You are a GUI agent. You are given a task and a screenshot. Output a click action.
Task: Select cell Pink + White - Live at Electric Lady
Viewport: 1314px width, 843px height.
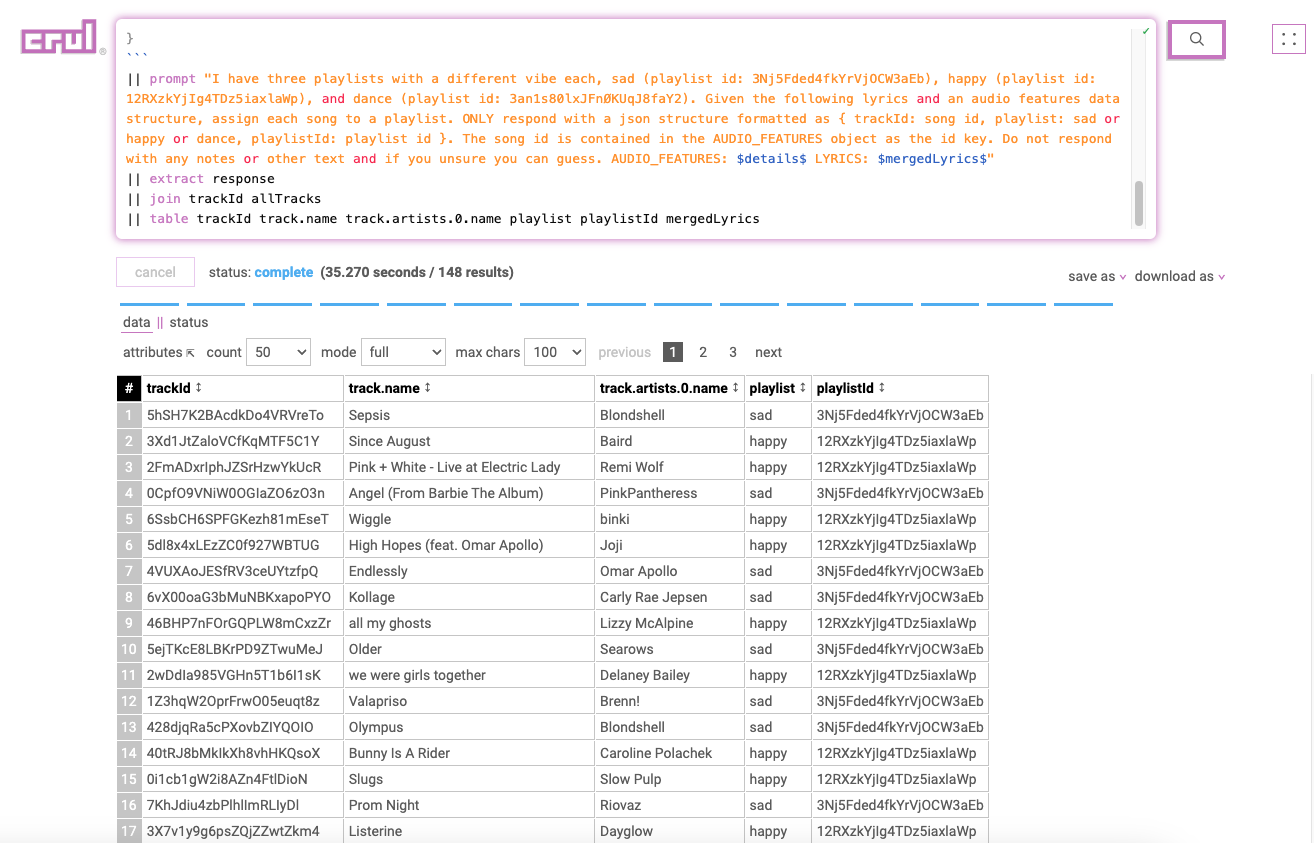[x=469, y=467]
